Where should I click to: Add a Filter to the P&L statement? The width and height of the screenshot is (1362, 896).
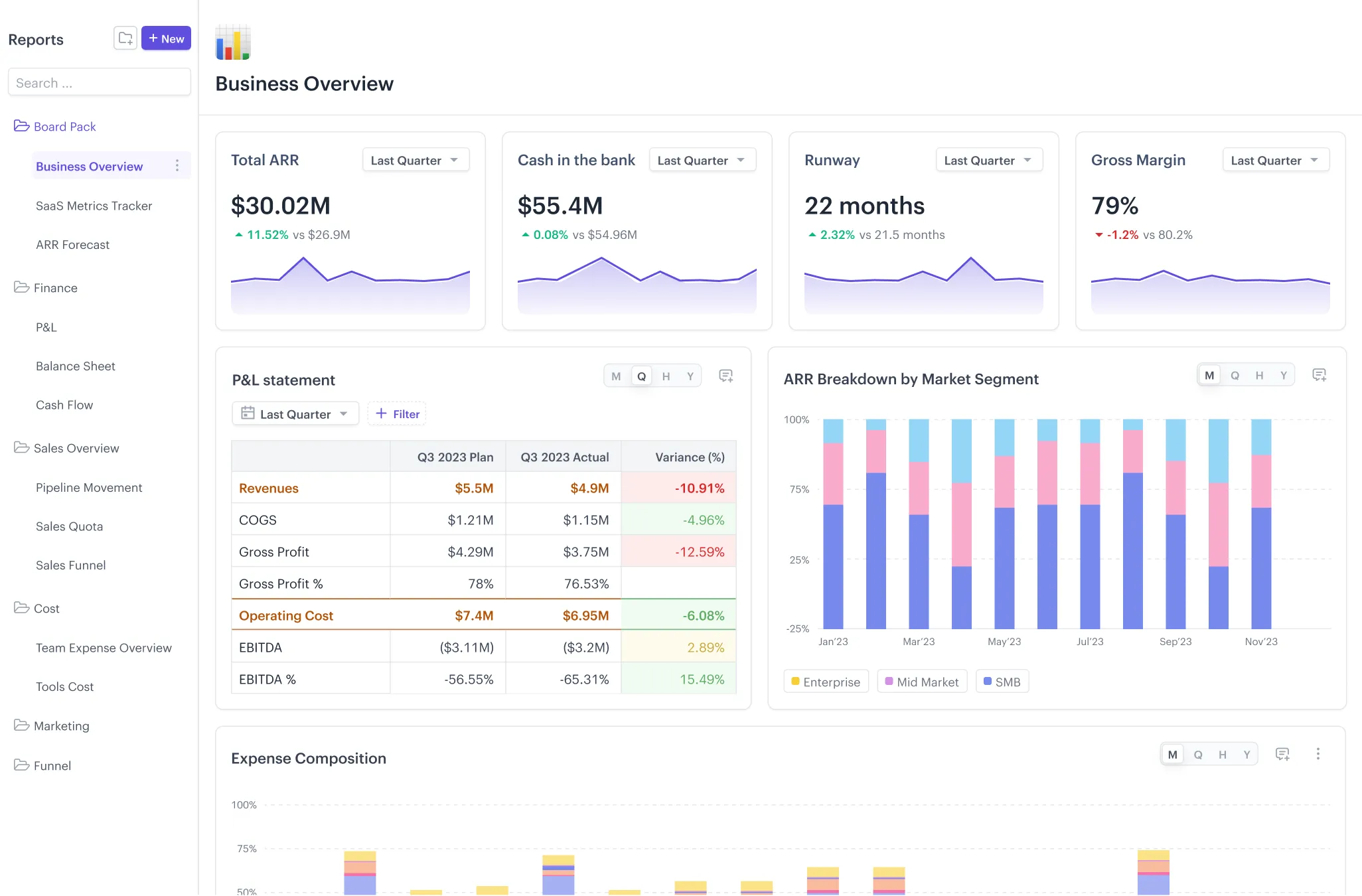(396, 413)
